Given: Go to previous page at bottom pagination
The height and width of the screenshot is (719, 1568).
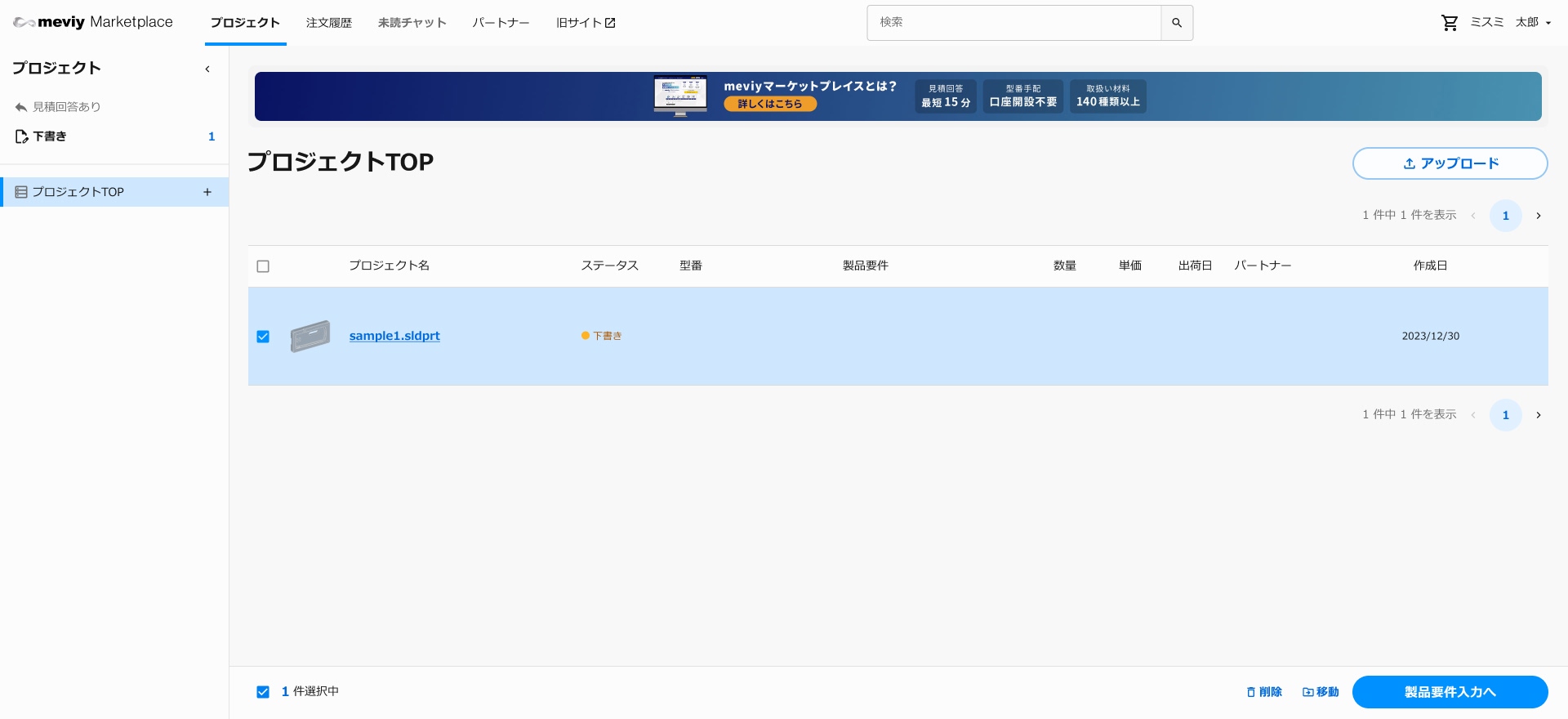Looking at the screenshot, I should click(1473, 415).
